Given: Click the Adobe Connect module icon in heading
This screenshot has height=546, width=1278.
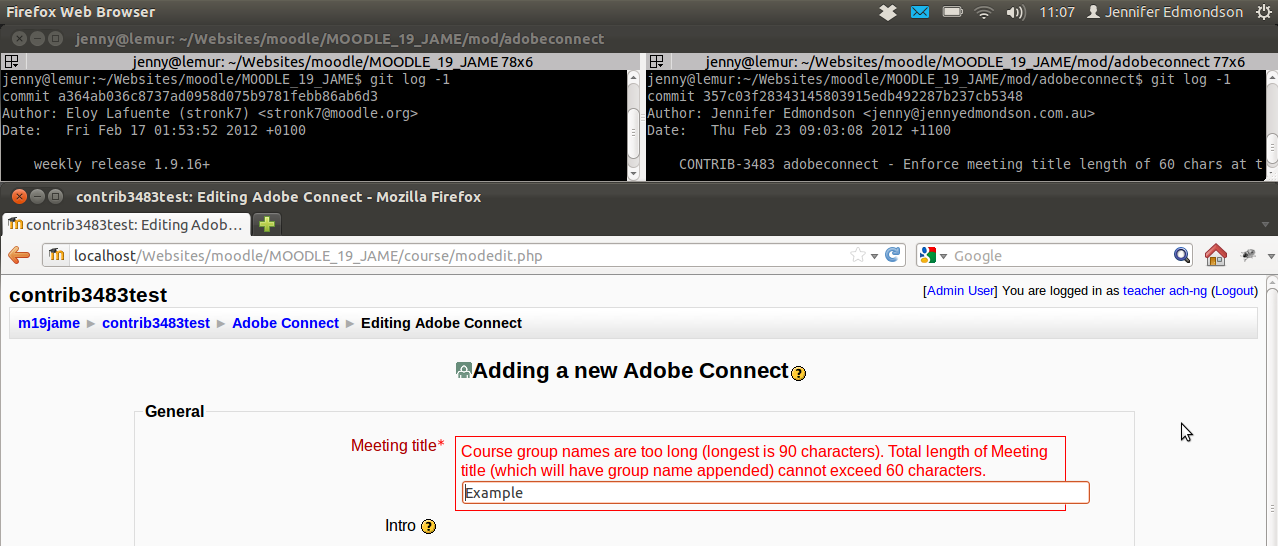Looking at the screenshot, I should point(464,371).
